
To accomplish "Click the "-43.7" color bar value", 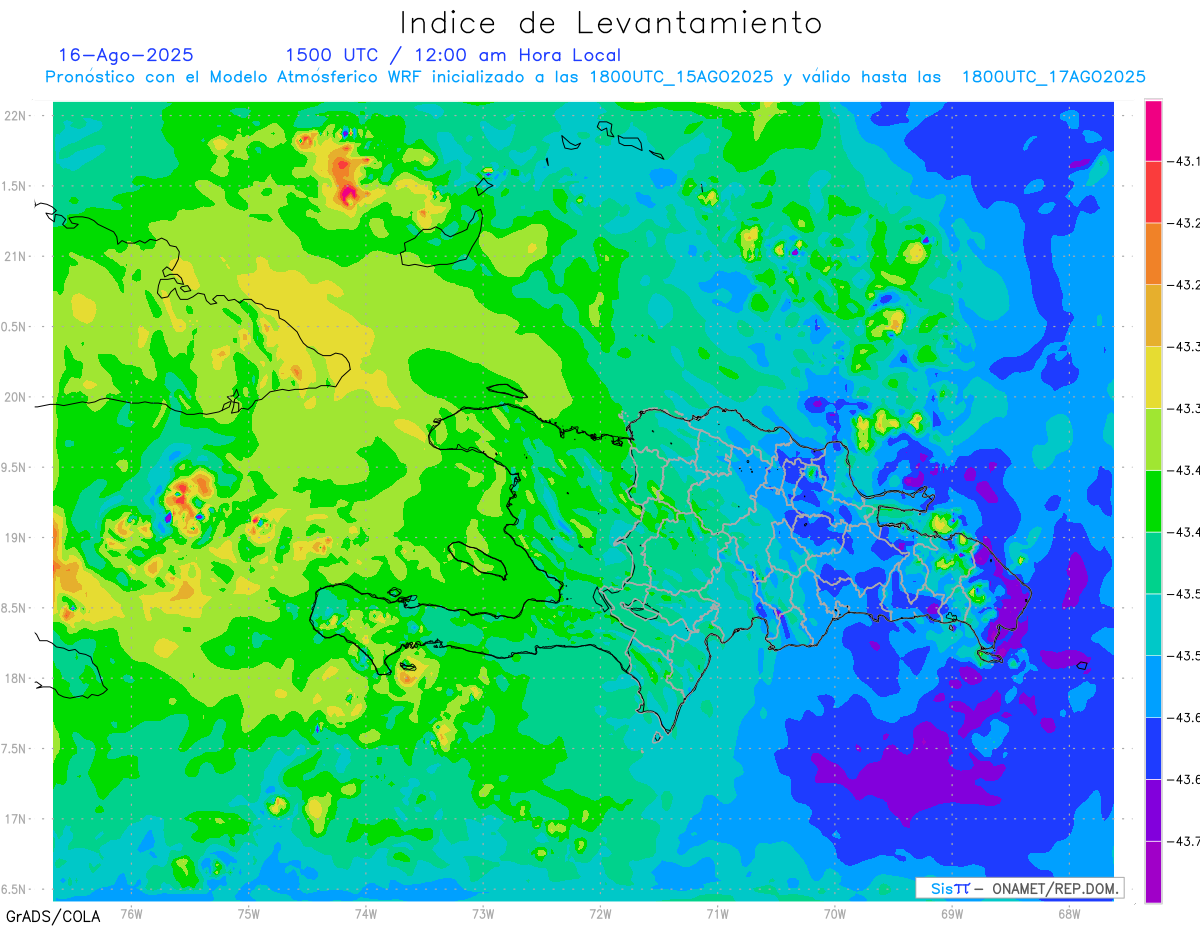I will click(x=1185, y=842).
